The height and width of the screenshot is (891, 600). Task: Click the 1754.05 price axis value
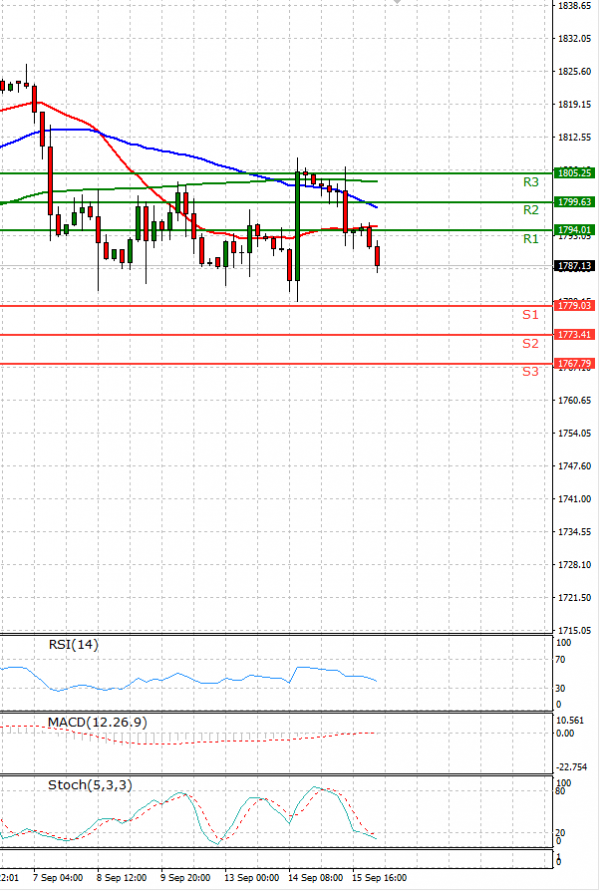point(574,434)
